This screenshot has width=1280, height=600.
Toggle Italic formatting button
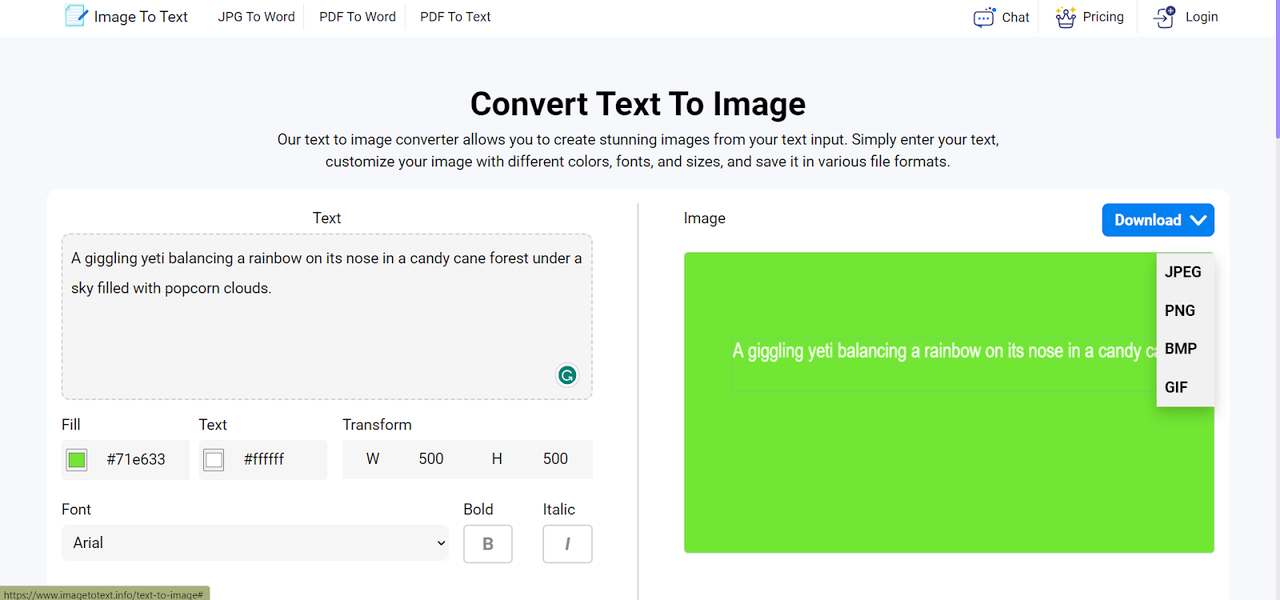pos(568,544)
